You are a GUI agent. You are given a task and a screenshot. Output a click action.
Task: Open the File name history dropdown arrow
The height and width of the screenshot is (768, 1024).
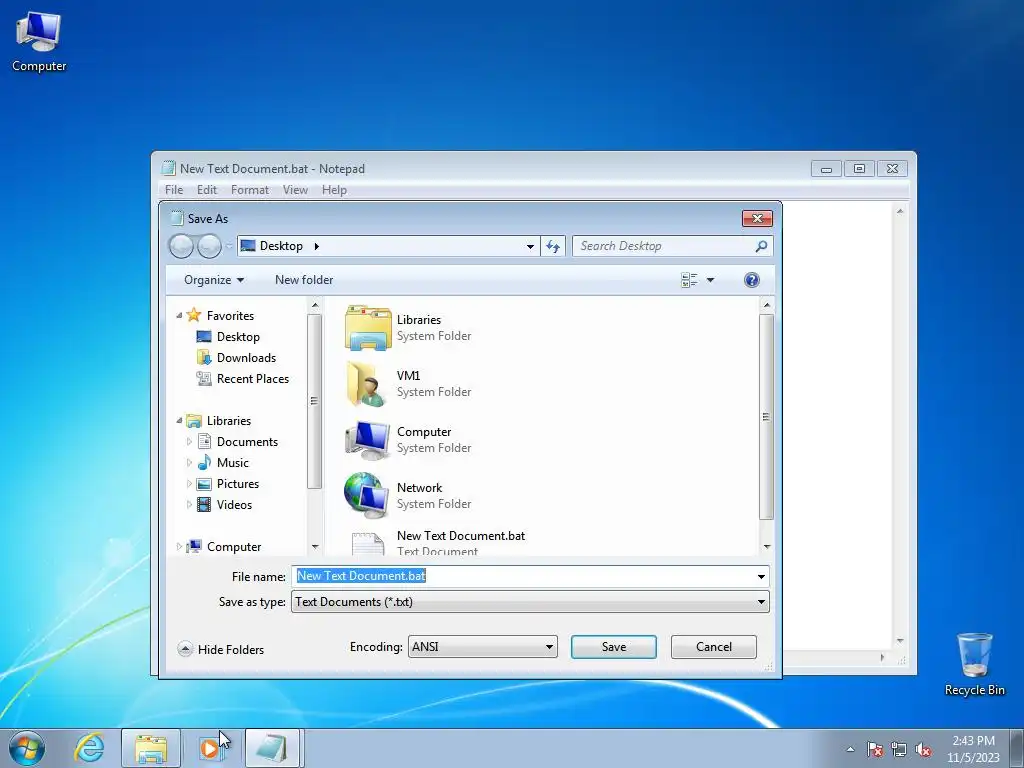[x=761, y=576]
